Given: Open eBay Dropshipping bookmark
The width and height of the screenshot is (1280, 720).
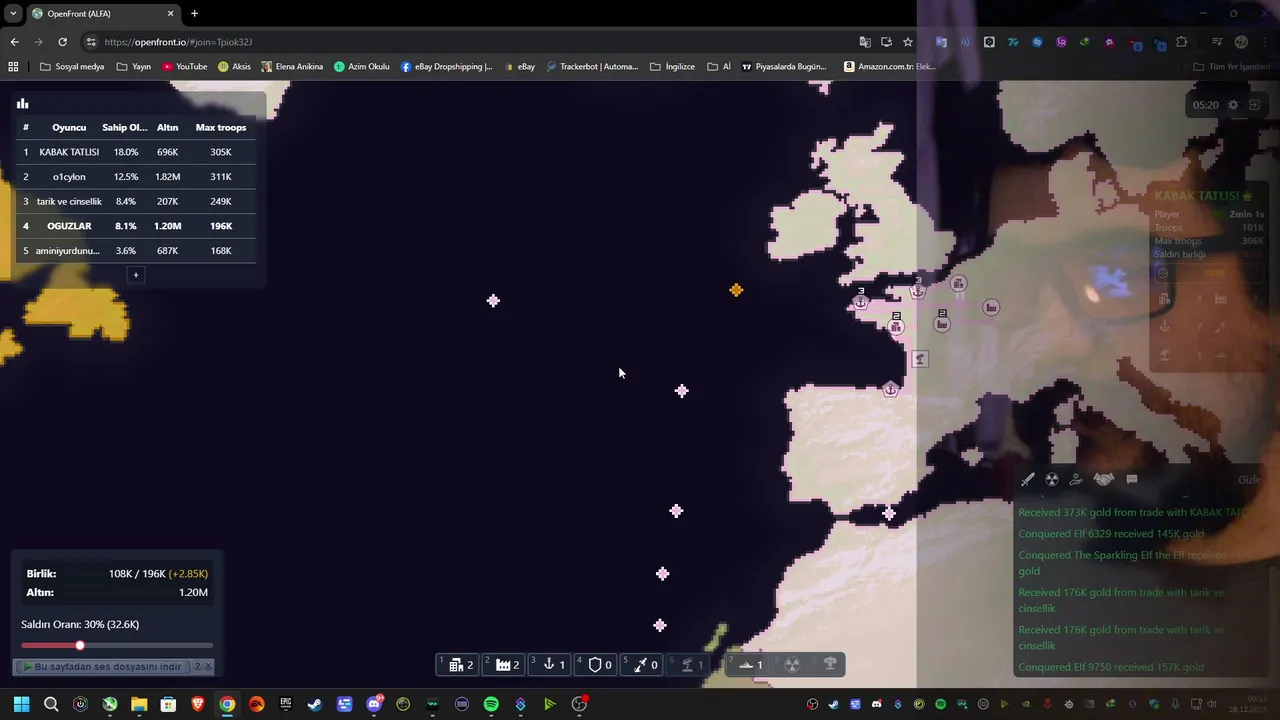Looking at the screenshot, I should point(447,67).
